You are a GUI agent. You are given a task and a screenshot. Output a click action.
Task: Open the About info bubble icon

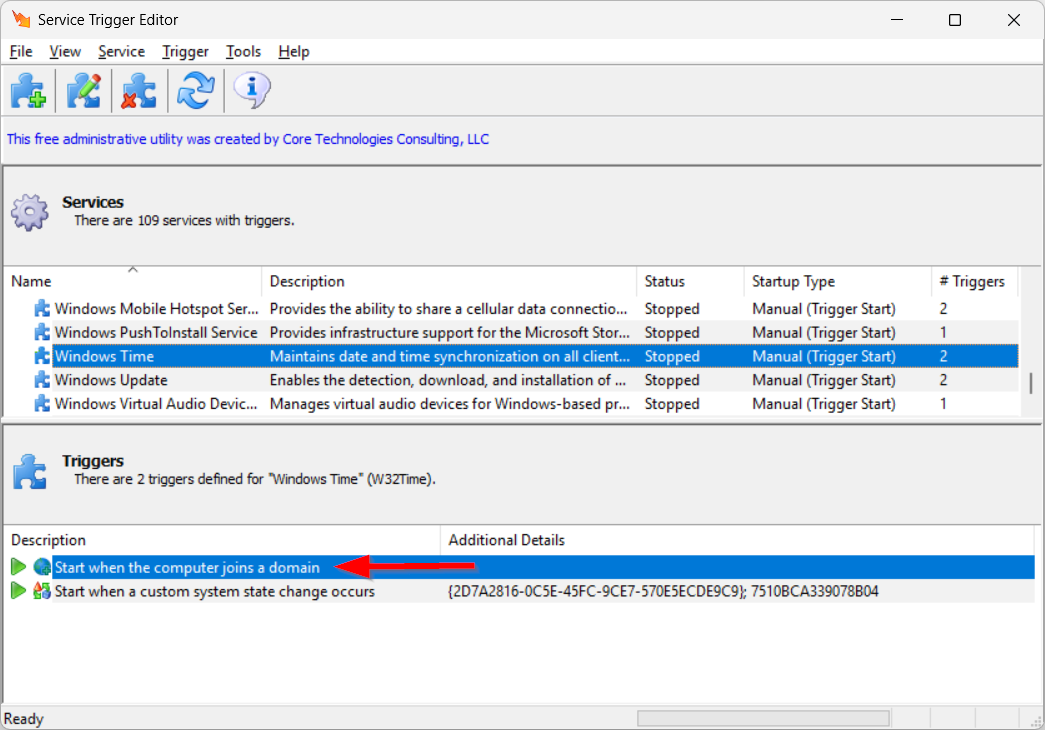252,91
